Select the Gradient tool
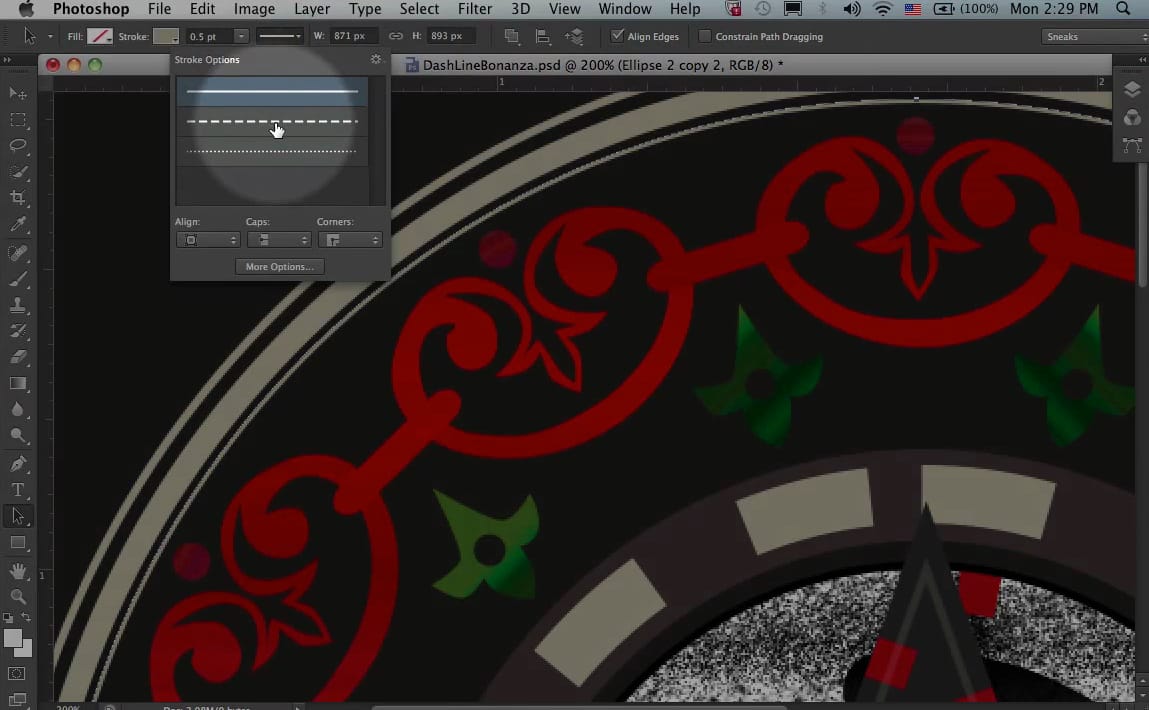1149x710 pixels. (x=18, y=383)
